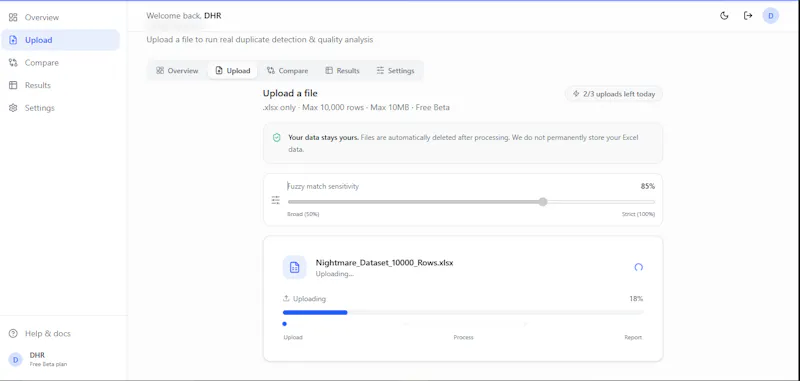Switch to the Upload tab
Image resolution: width=800 pixels, height=381 pixels.
(233, 70)
